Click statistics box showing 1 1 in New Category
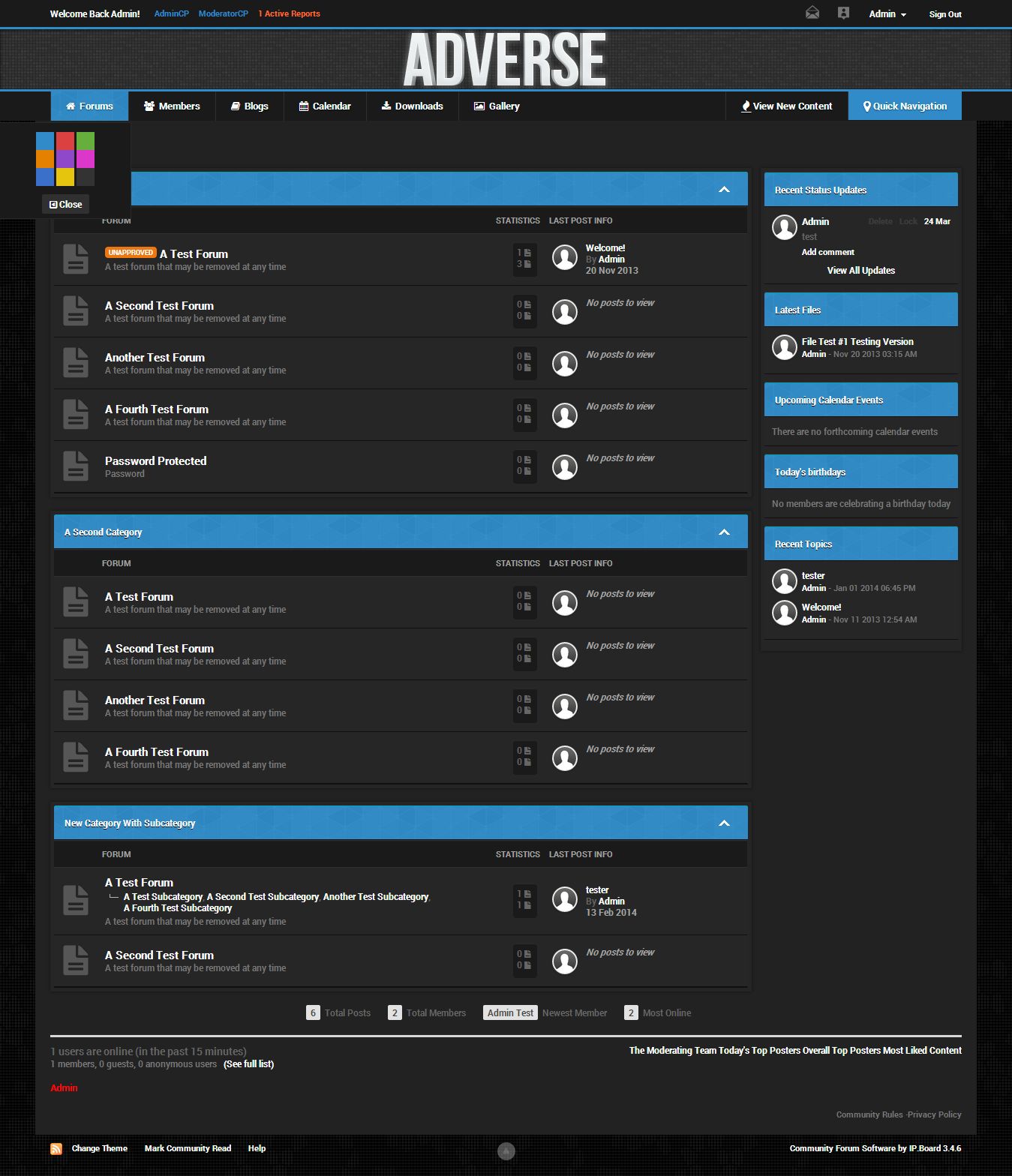The height and width of the screenshot is (1176, 1012). tap(524, 900)
